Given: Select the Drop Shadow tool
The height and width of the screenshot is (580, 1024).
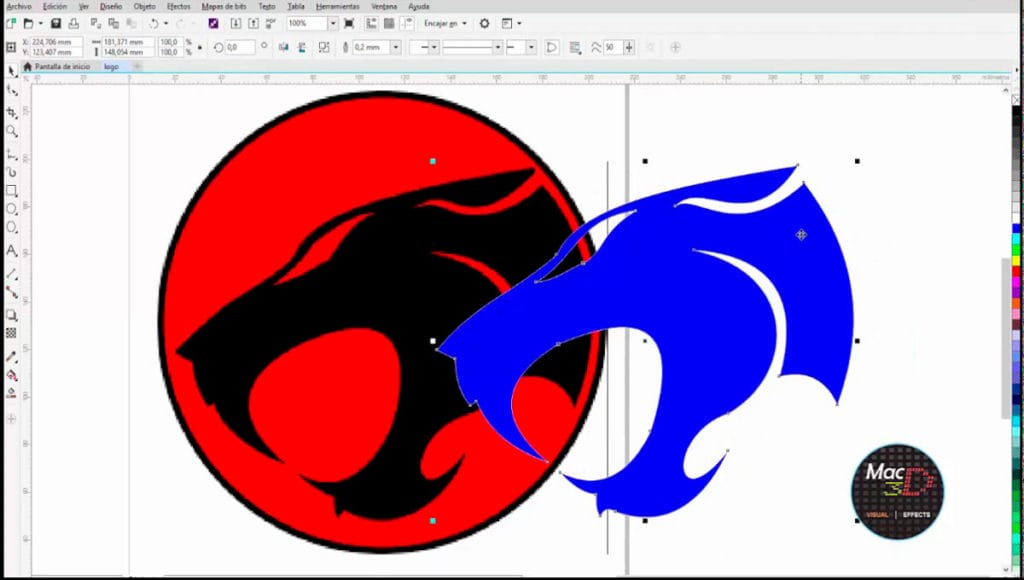Looking at the screenshot, I should [11, 315].
